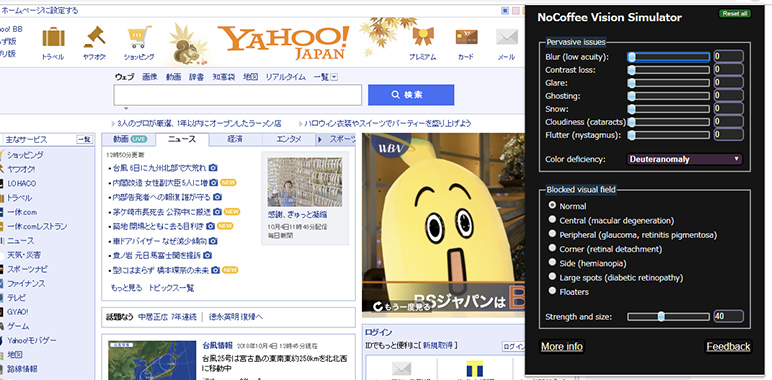Image resolution: width=772 pixels, height=380 pixels.
Task: Select Peripheral (glaucoma) radio option
Action: click(x=552, y=233)
